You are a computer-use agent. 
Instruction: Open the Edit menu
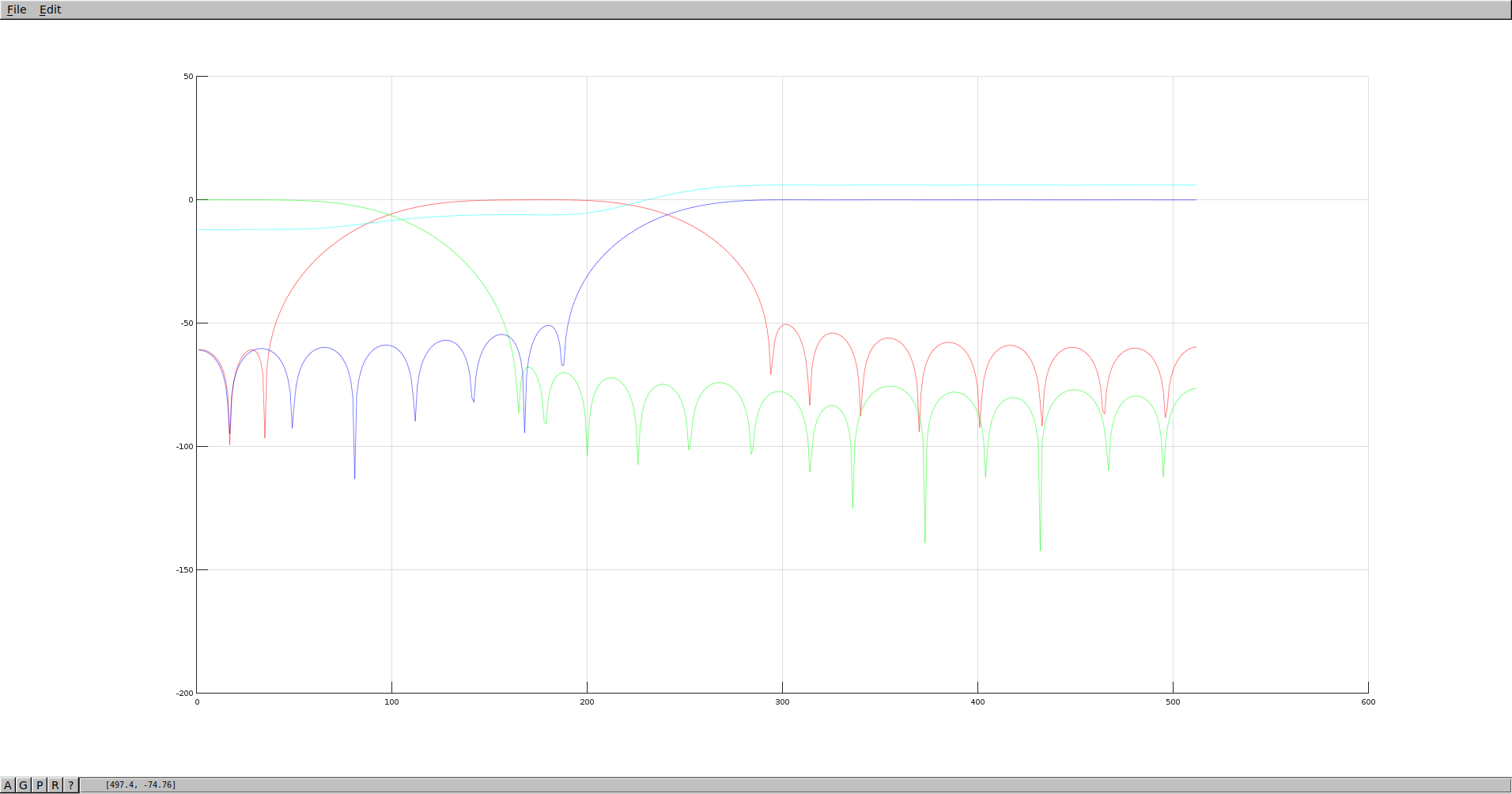51,9
